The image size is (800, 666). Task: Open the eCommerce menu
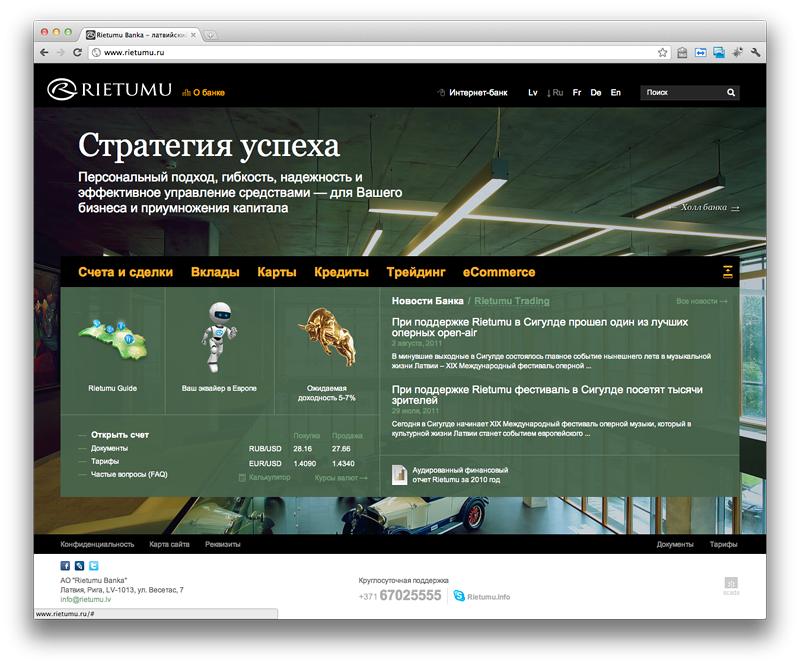click(x=499, y=272)
